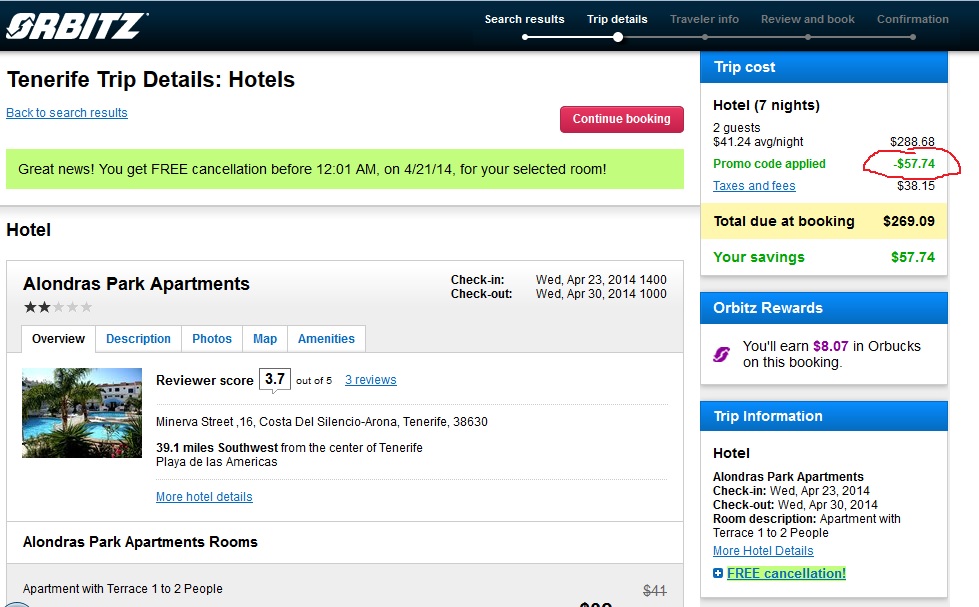Click the Orbitz logo
The image size is (979, 607).
77,26
